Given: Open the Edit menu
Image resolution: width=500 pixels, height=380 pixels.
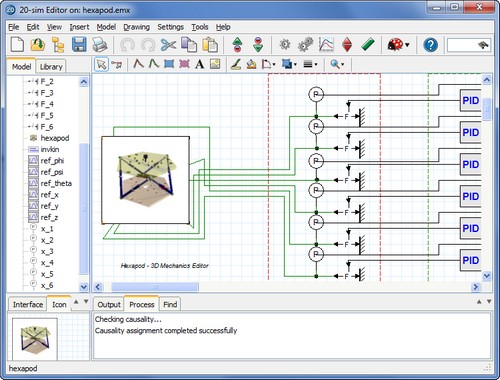Looking at the screenshot, I should (x=33, y=27).
